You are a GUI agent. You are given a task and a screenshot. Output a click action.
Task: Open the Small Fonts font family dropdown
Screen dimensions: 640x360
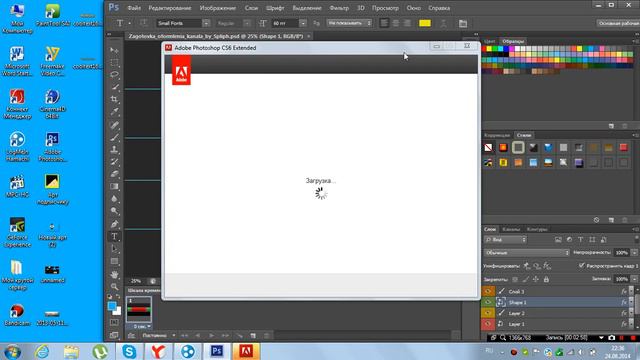pos(206,23)
